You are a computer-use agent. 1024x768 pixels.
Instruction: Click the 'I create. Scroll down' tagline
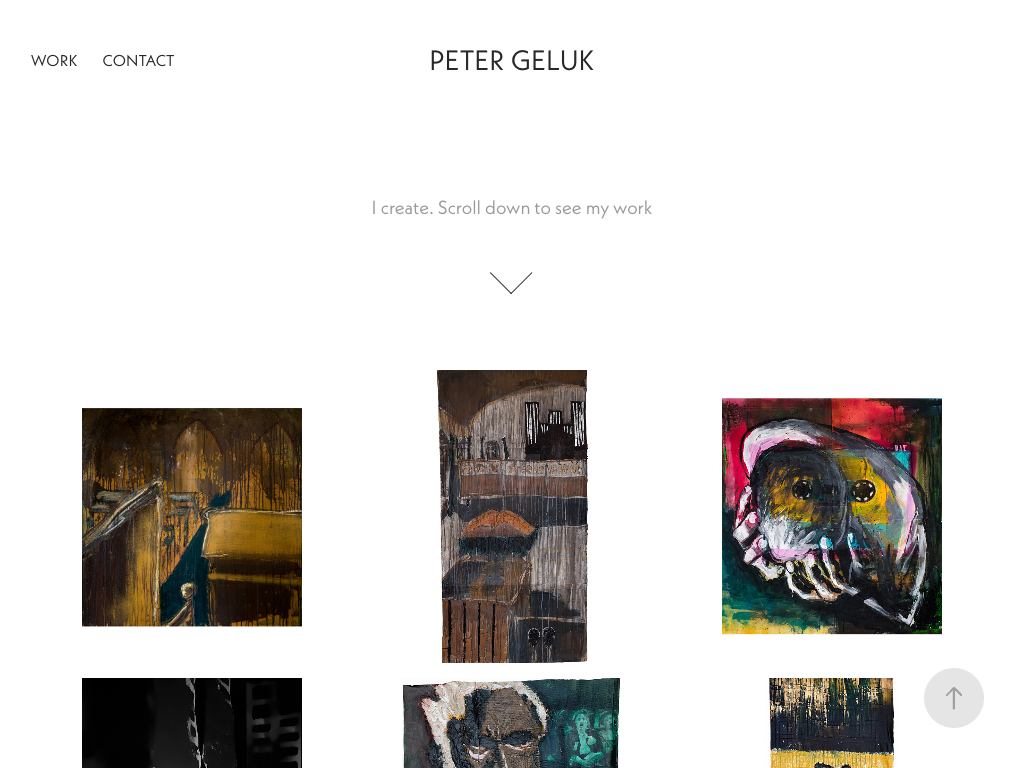pyautogui.click(x=511, y=208)
